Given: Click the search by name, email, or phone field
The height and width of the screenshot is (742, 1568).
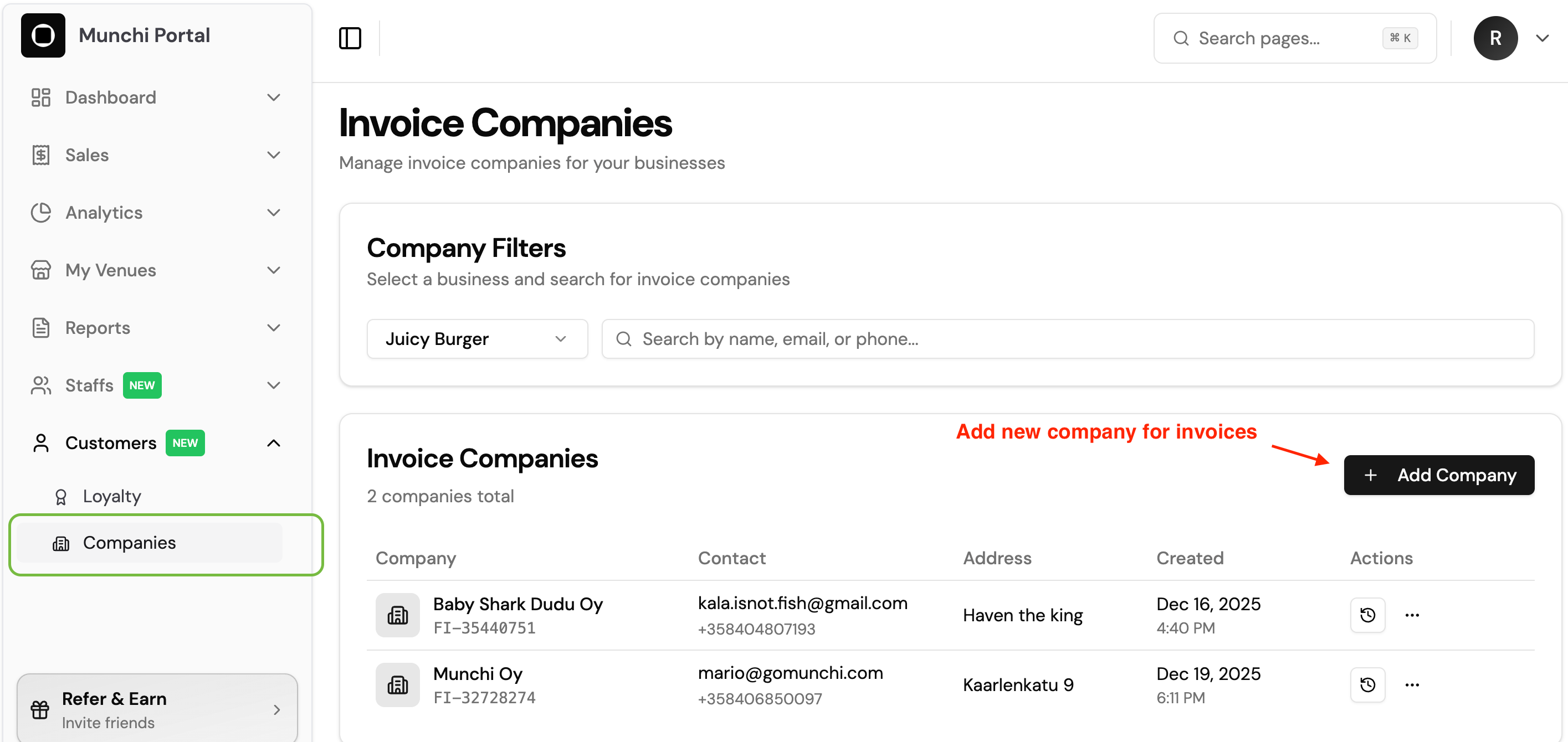Looking at the screenshot, I should point(1068,339).
